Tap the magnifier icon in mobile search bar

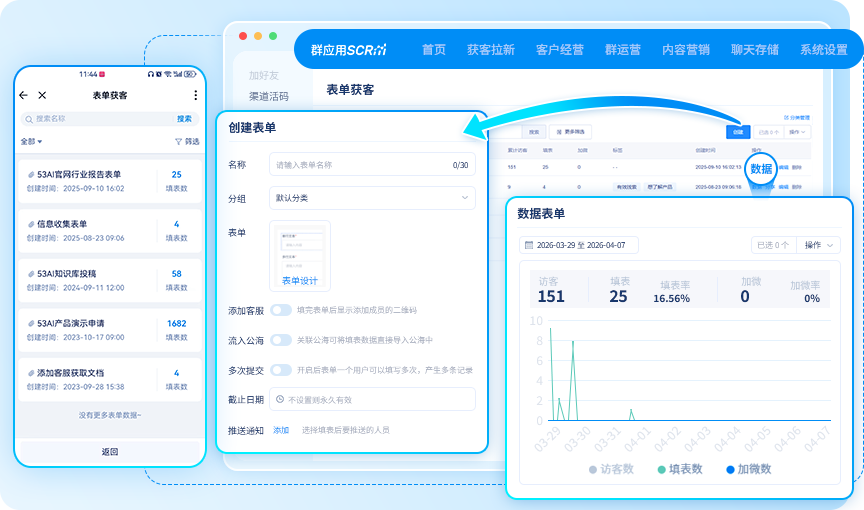tap(29, 119)
